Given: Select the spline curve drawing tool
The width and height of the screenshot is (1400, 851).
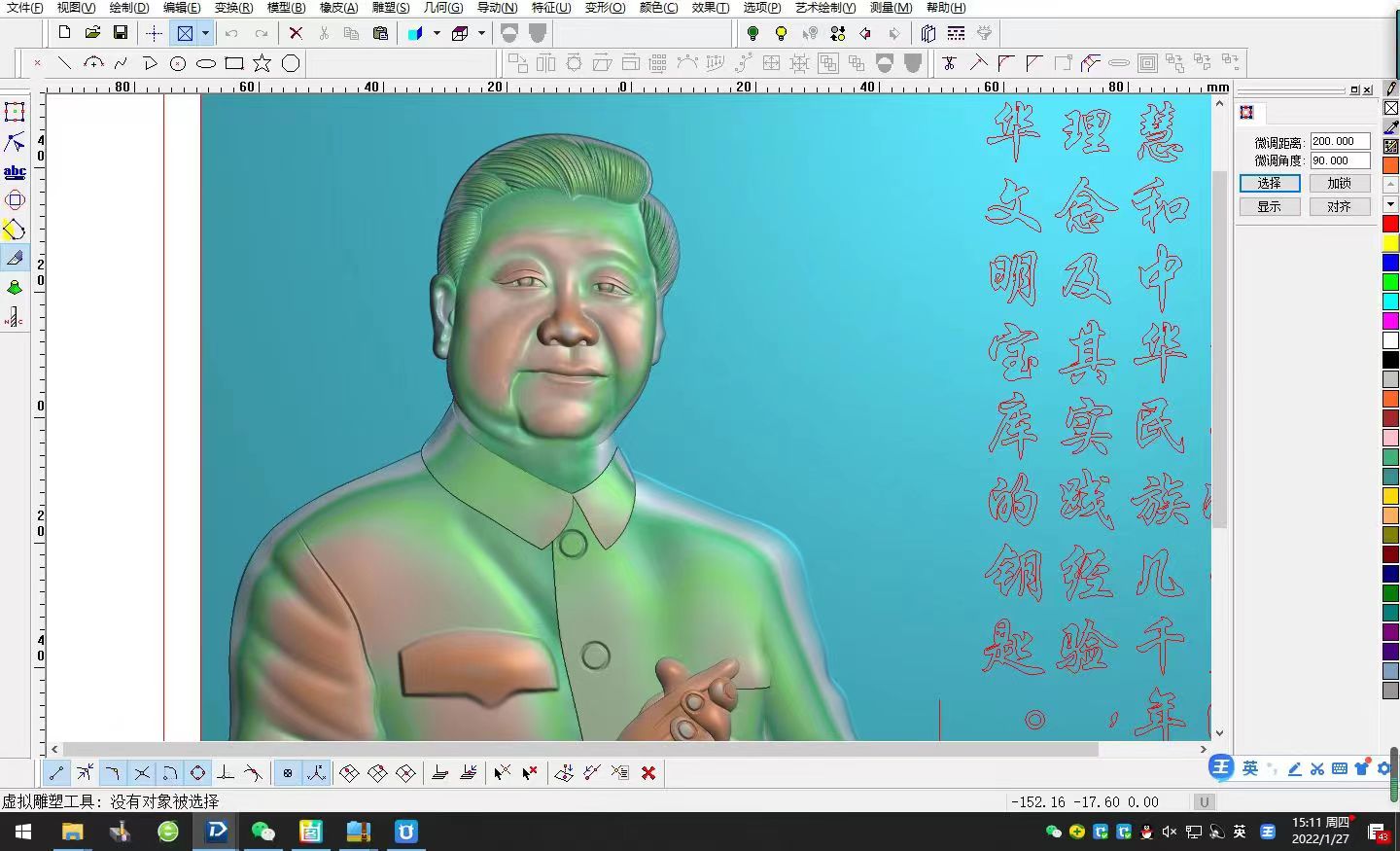Looking at the screenshot, I should [121, 63].
